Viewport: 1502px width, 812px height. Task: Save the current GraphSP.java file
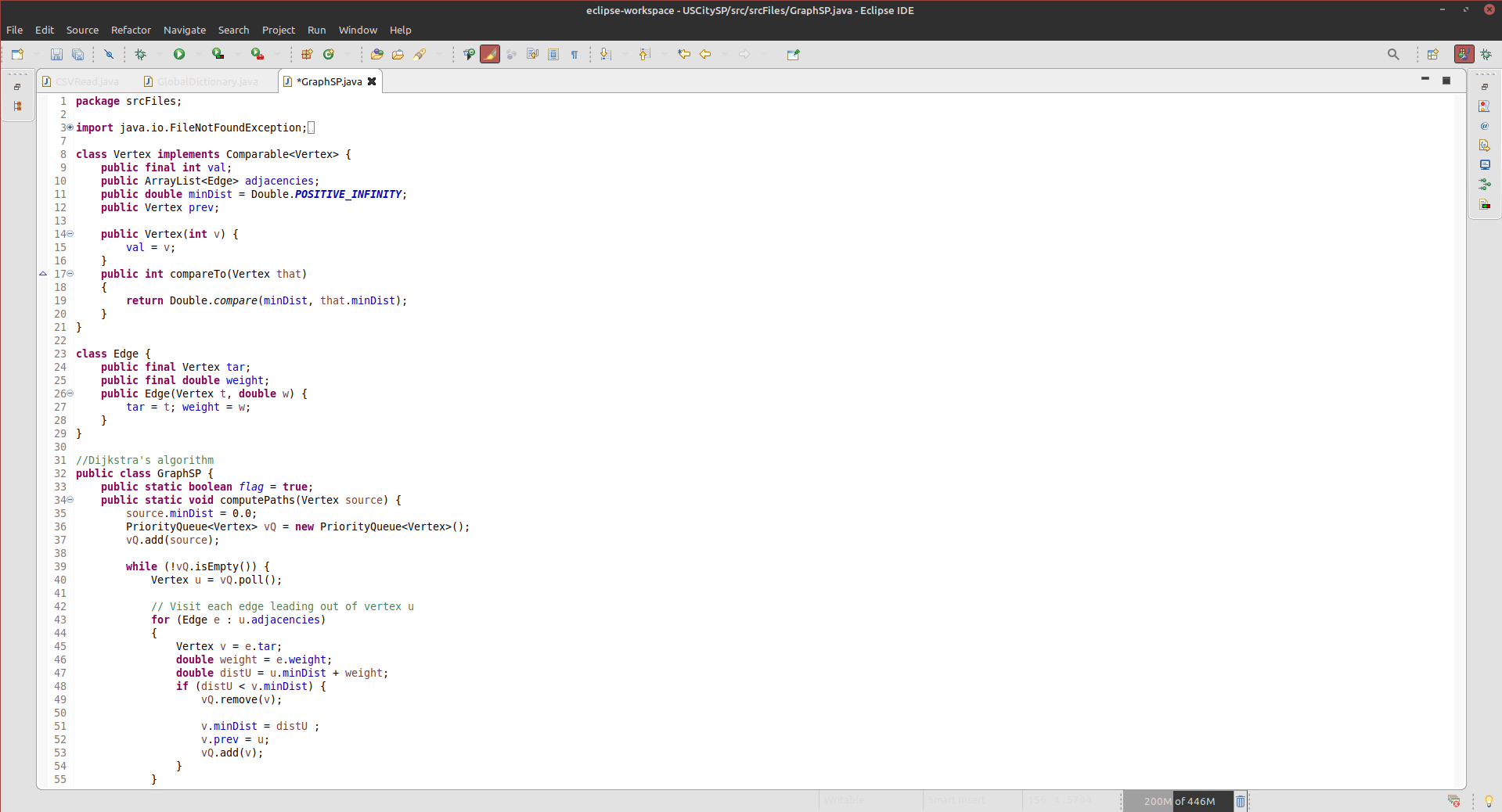(56, 54)
